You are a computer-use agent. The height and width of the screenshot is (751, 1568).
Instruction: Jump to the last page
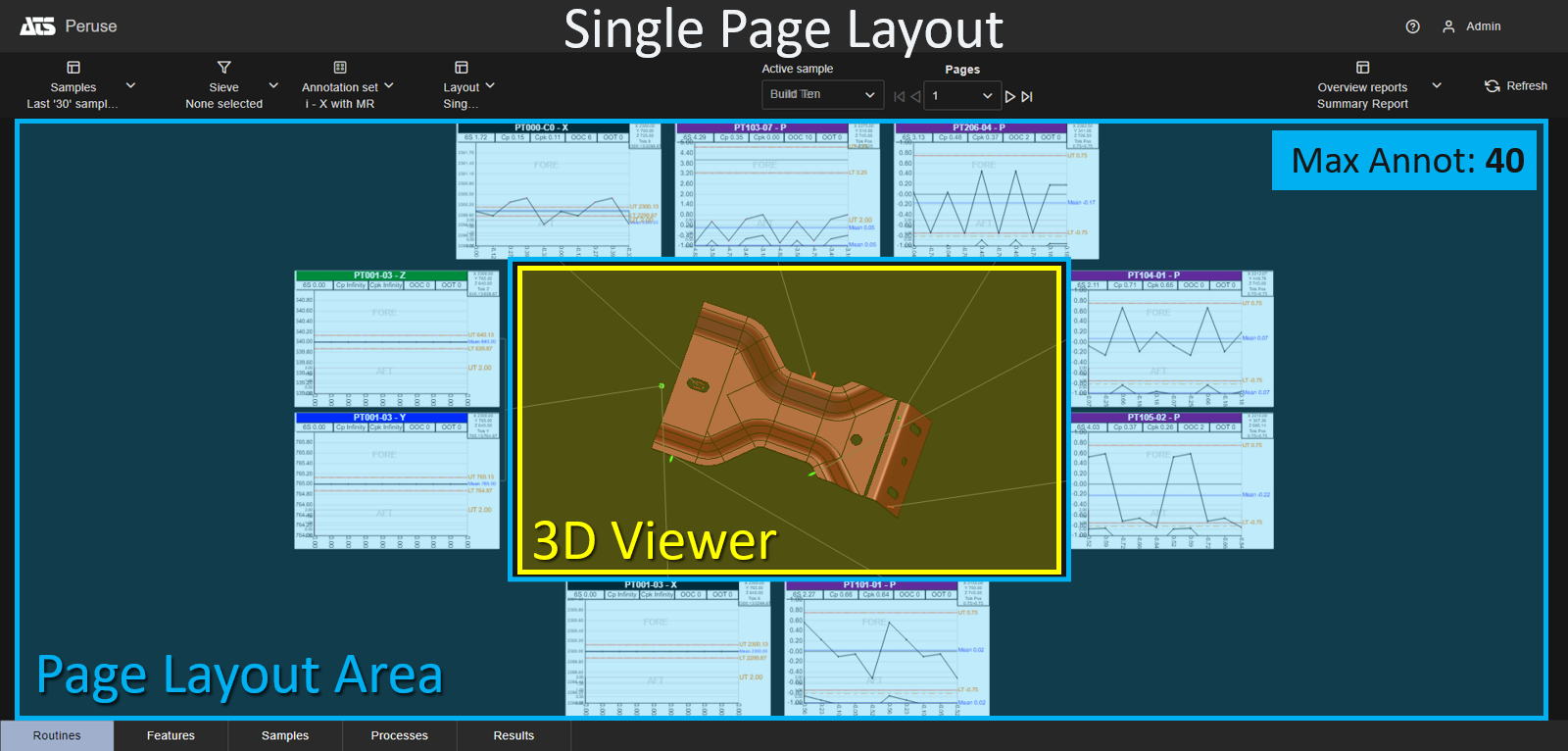[1027, 96]
